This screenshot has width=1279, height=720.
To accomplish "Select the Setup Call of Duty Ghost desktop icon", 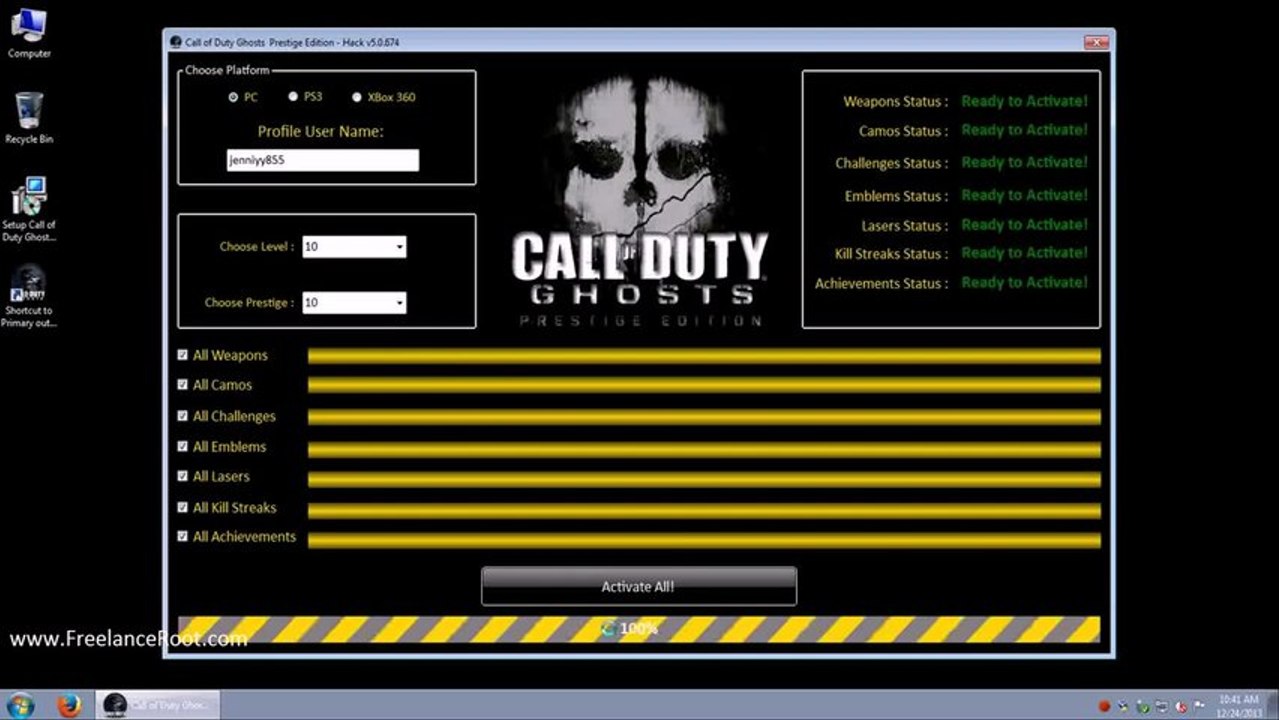I will coord(29,209).
